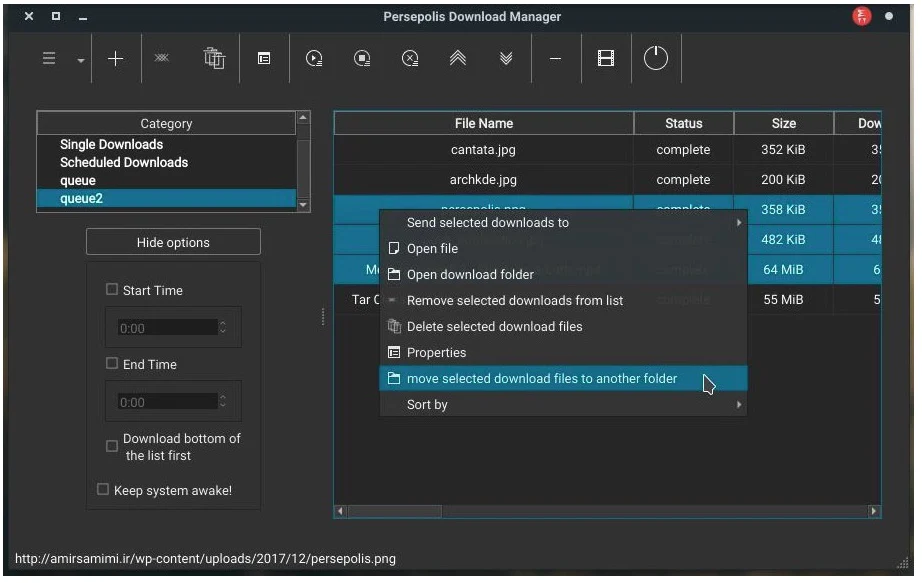Enable the End Time checkbox
This screenshot has height=583, width=922.
[x=112, y=363]
